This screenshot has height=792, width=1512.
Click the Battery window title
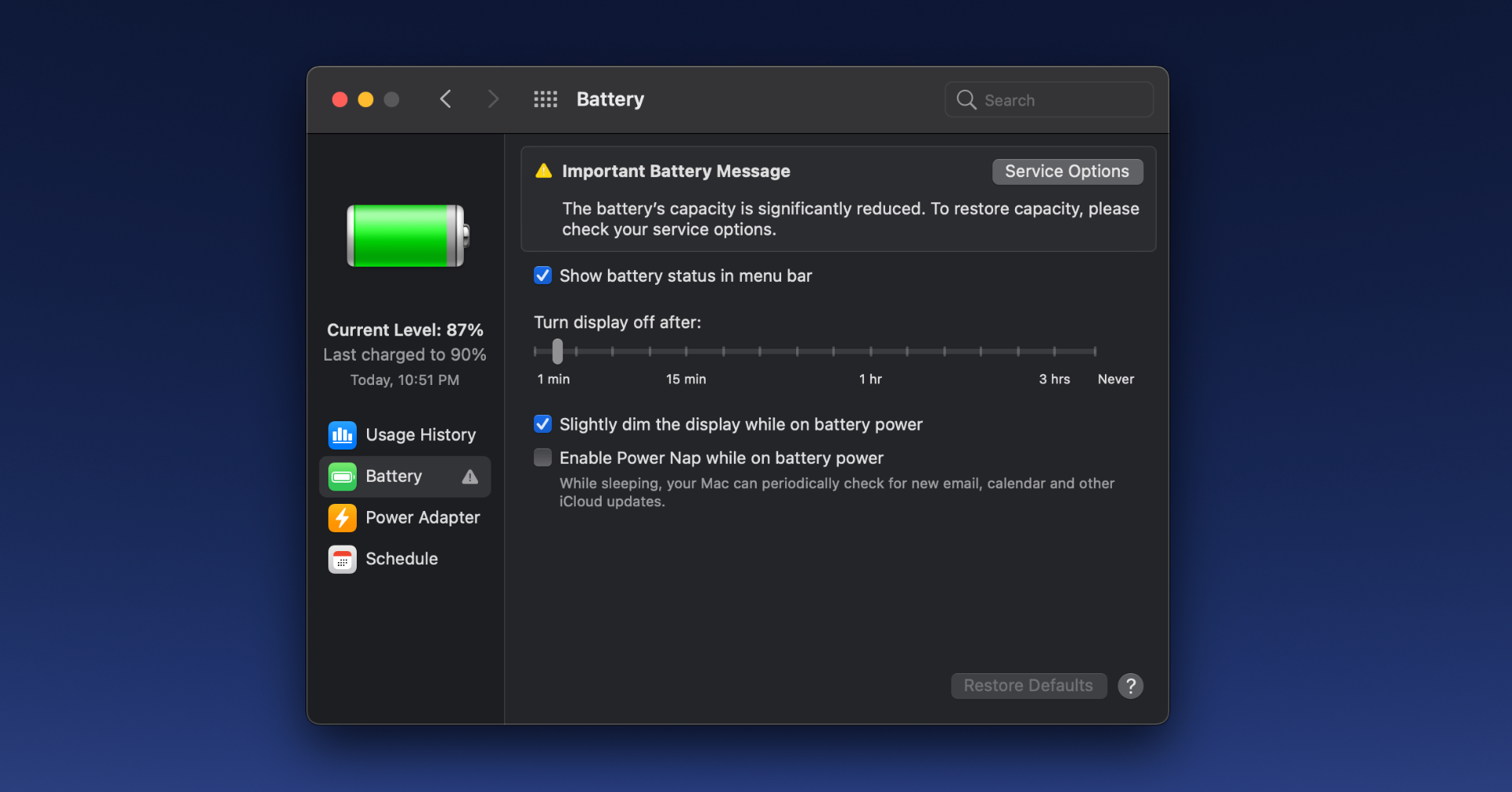(x=610, y=99)
